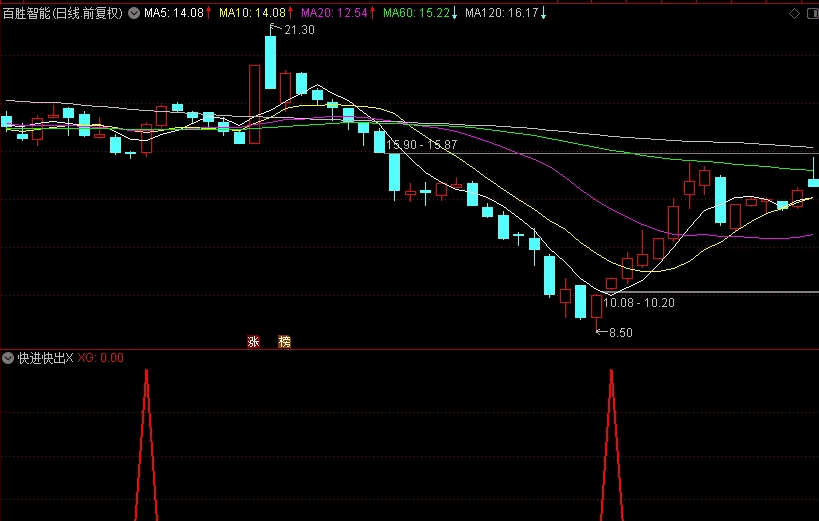Click the tall red candle above the 涨 marker

pyautogui.click(x=254, y=104)
